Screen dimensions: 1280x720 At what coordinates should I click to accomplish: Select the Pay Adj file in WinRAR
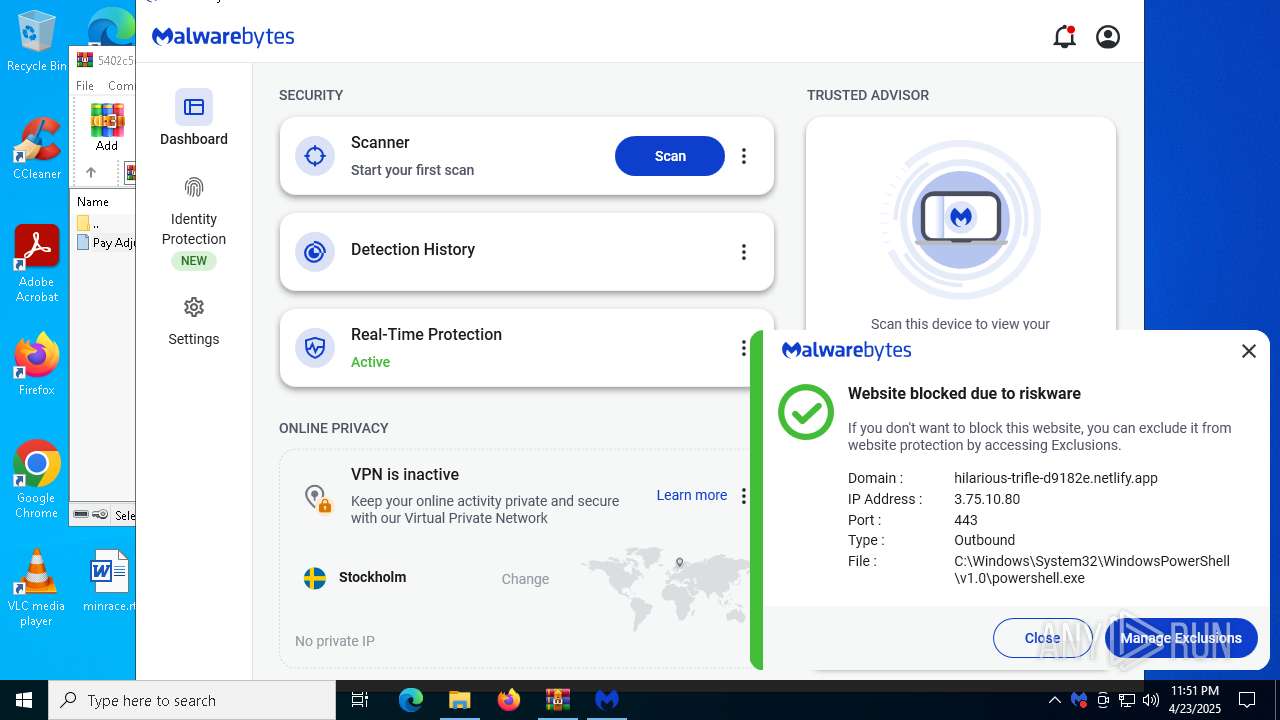pyautogui.click(x=106, y=242)
